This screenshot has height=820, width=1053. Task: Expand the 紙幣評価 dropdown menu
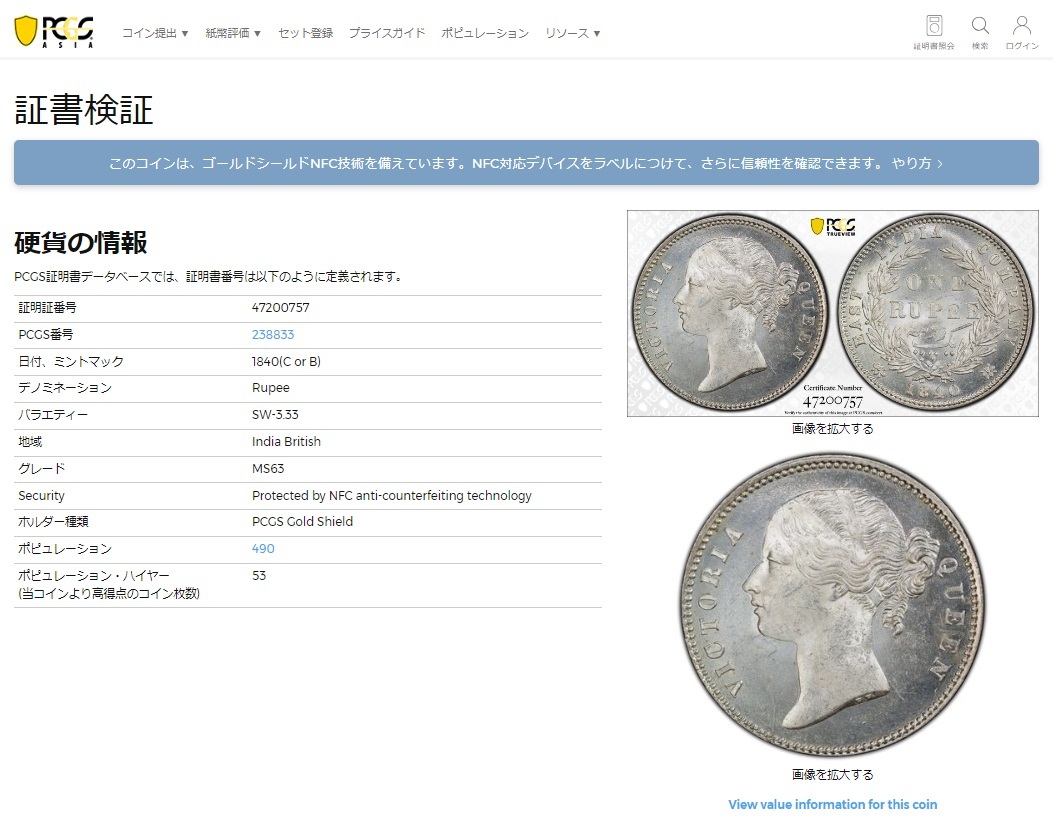pyautogui.click(x=233, y=33)
